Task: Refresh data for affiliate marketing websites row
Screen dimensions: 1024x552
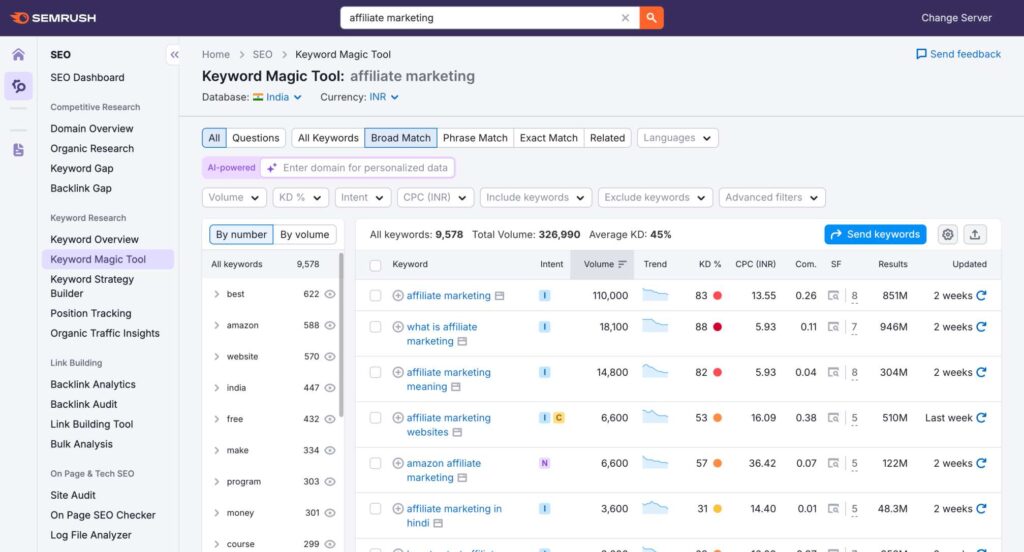Action: (x=981, y=417)
